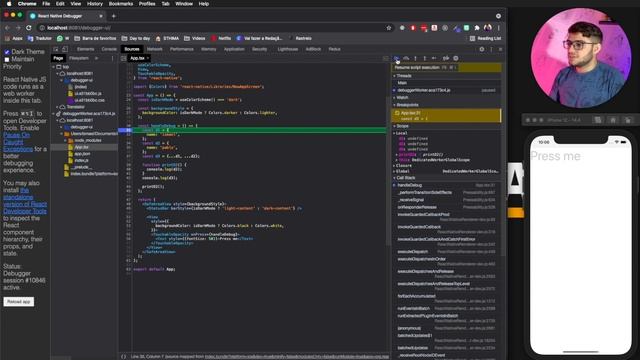Open DevTools settings gear
Screen dimensions: 640x360
click(482, 49)
